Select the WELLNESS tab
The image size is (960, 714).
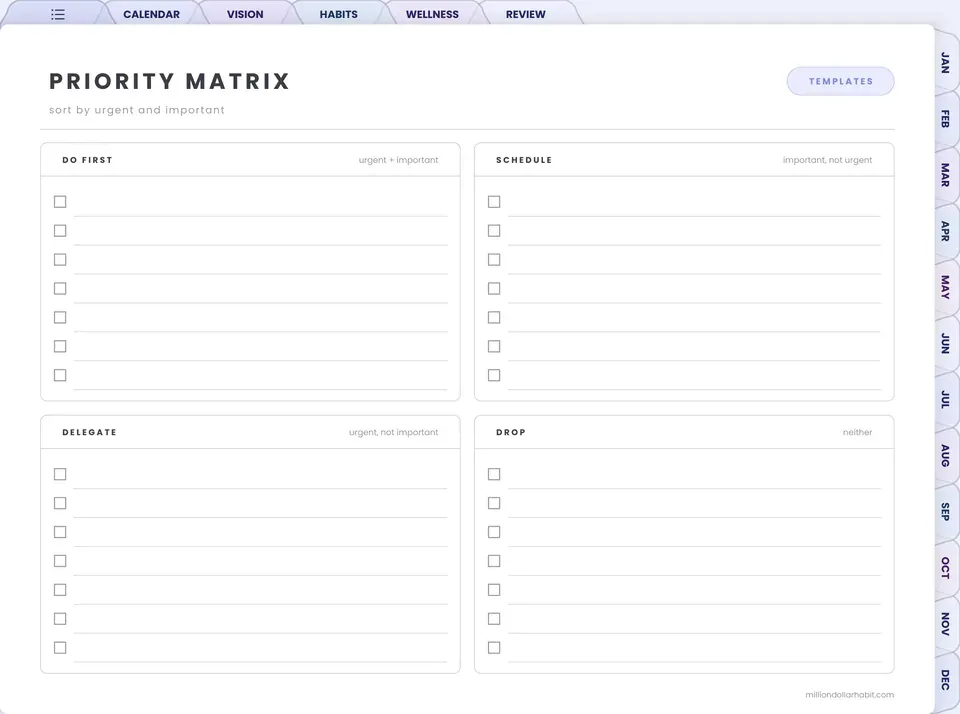pyautogui.click(x=432, y=14)
